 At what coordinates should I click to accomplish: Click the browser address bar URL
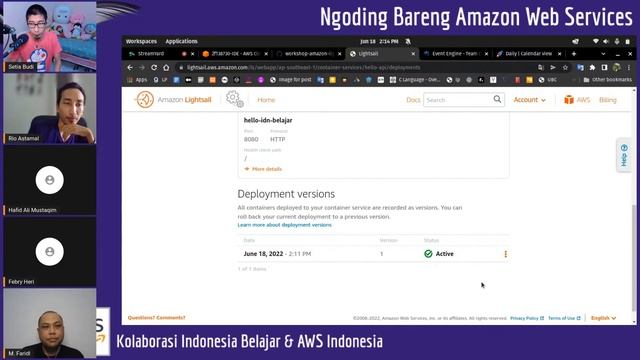303,67
